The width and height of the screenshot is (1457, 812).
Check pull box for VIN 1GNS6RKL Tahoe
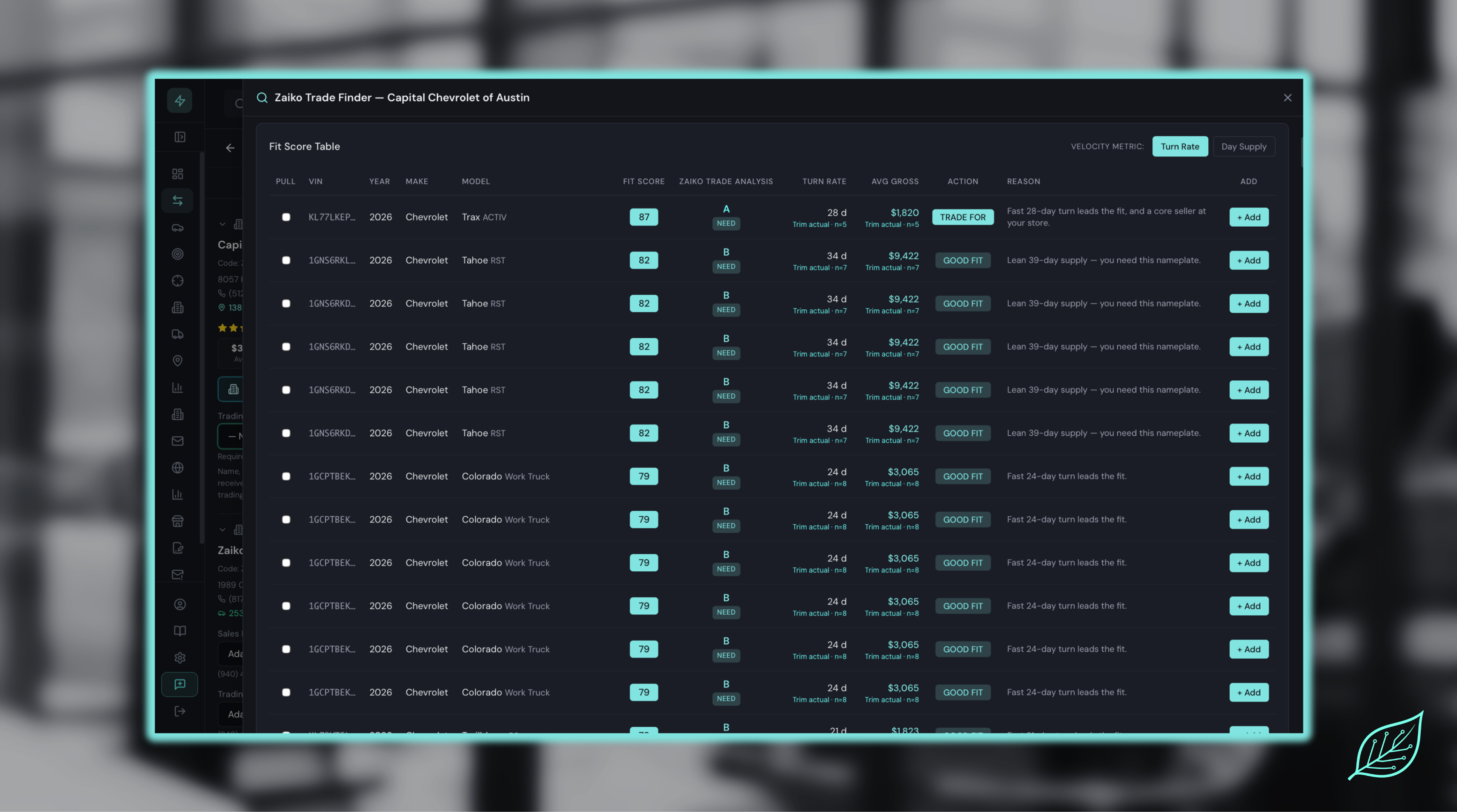(286, 260)
